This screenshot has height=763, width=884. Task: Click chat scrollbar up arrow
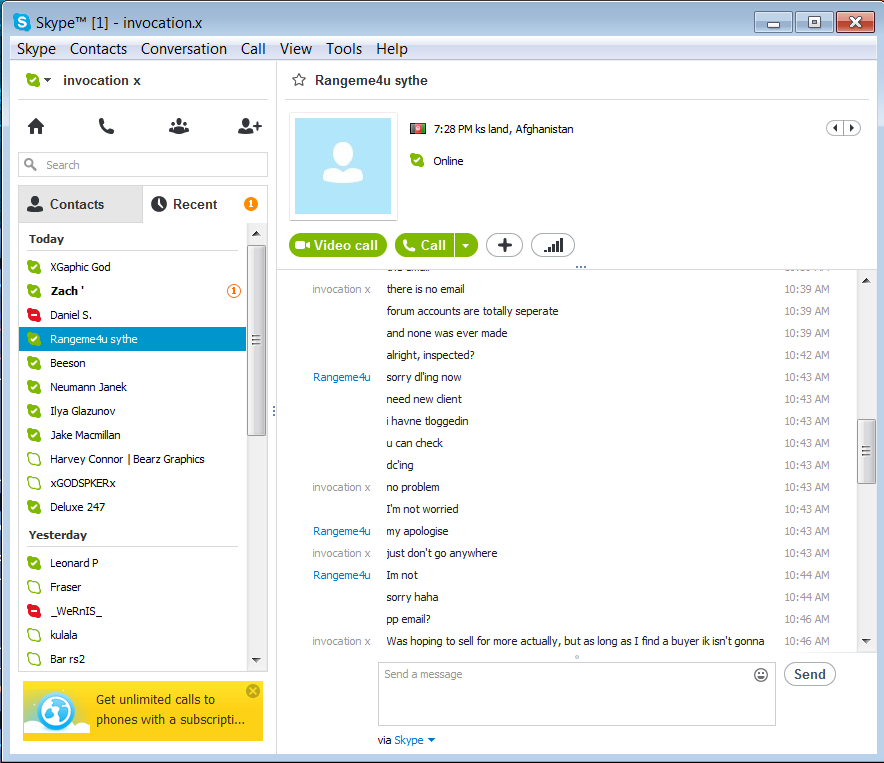(x=867, y=281)
